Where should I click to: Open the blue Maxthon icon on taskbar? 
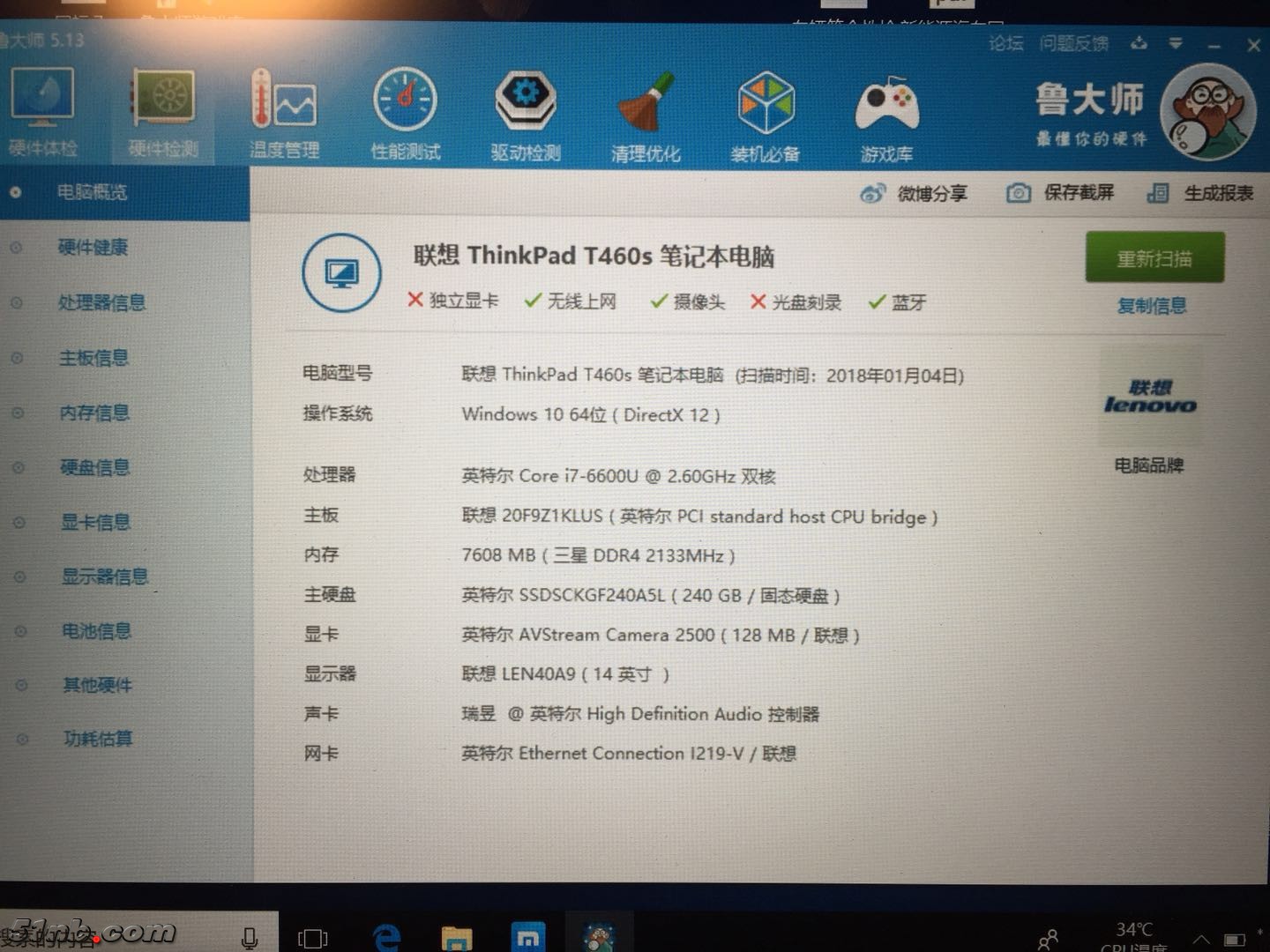[x=527, y=937]
